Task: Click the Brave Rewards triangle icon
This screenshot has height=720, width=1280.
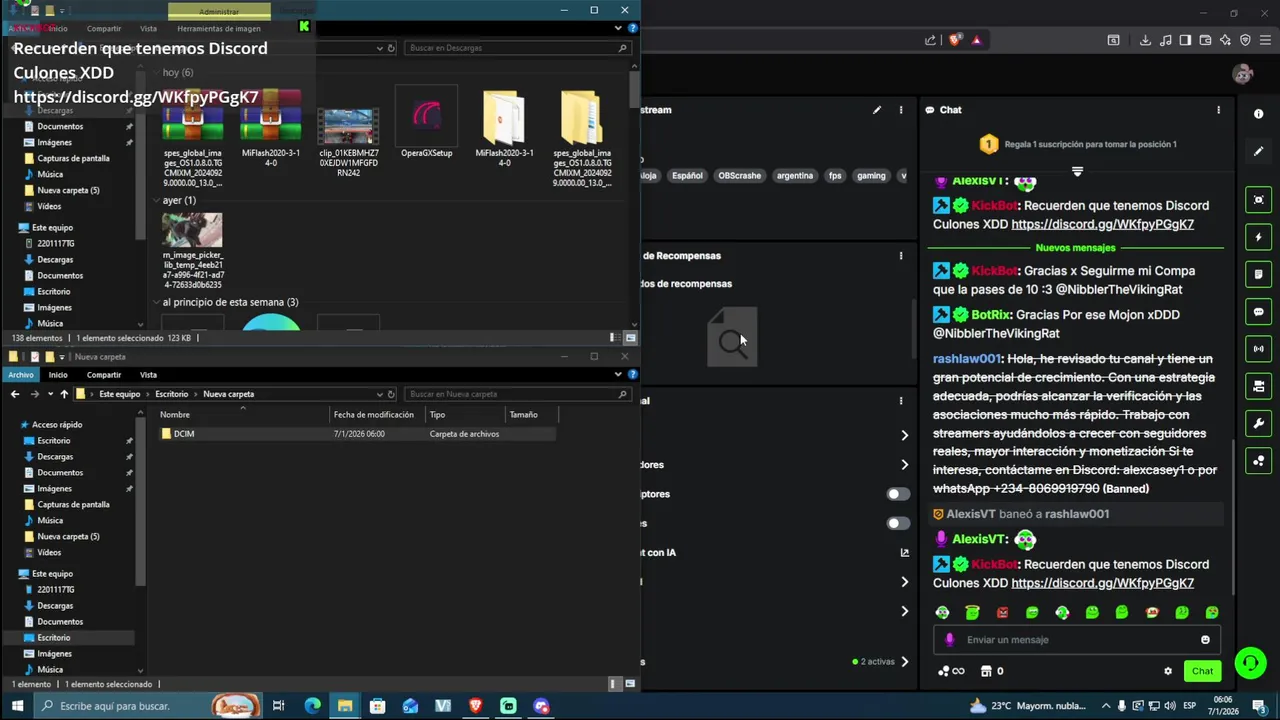Action: pos(976,40)
